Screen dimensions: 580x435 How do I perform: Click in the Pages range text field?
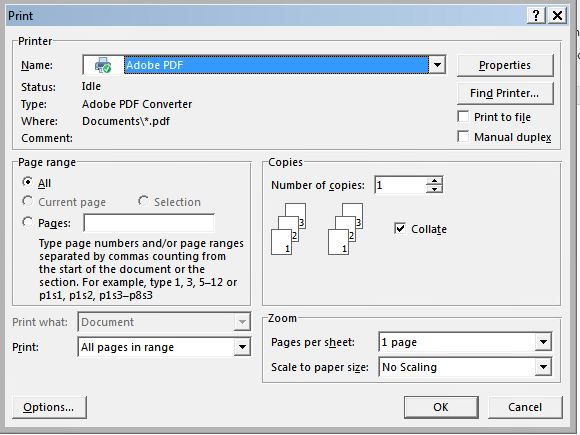point(149,223)
